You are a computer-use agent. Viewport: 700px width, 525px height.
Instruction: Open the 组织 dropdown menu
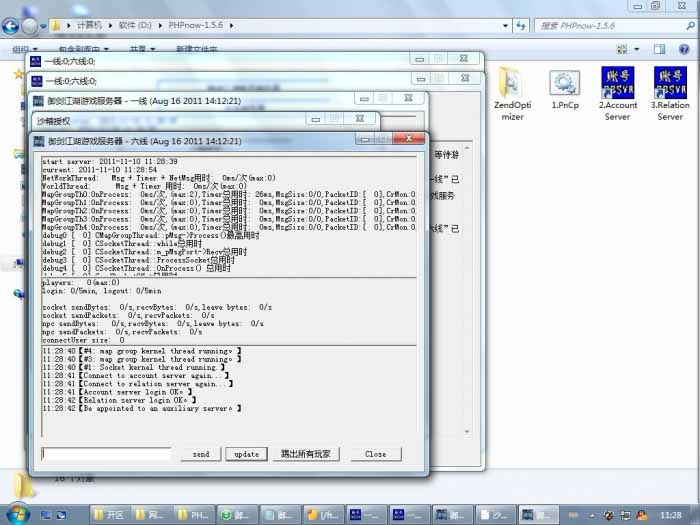pyautogui.click(x=24, y=47)
